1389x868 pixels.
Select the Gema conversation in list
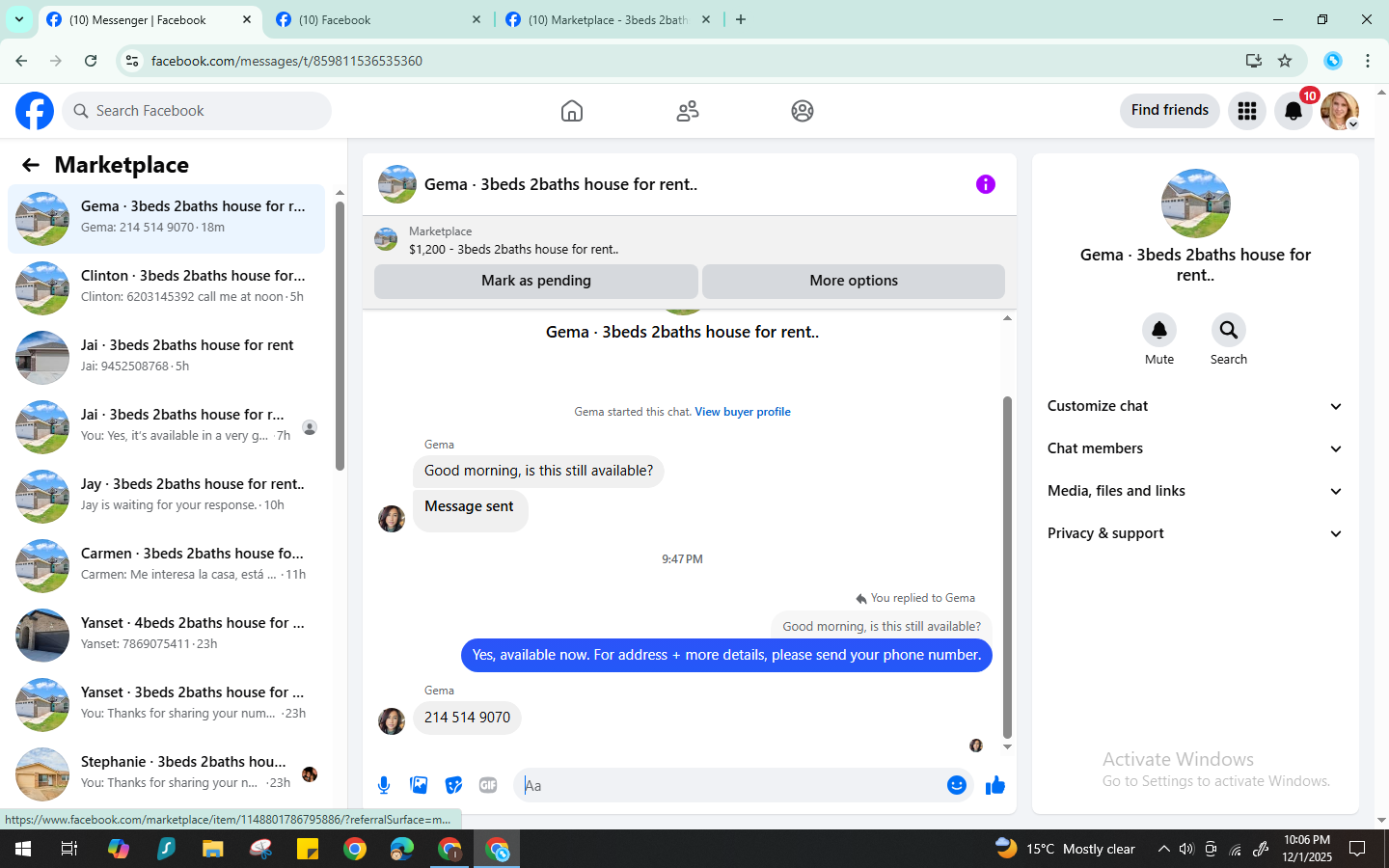[166, 219]
